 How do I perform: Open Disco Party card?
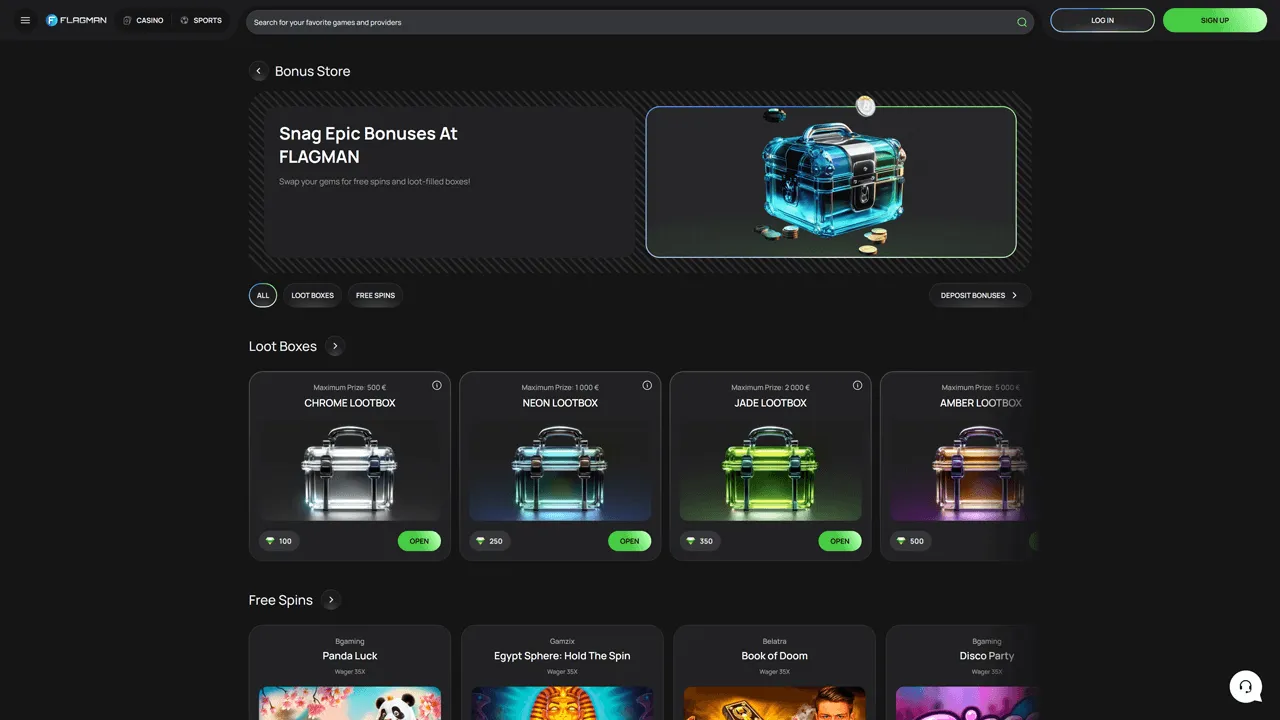tap(960, 672)
